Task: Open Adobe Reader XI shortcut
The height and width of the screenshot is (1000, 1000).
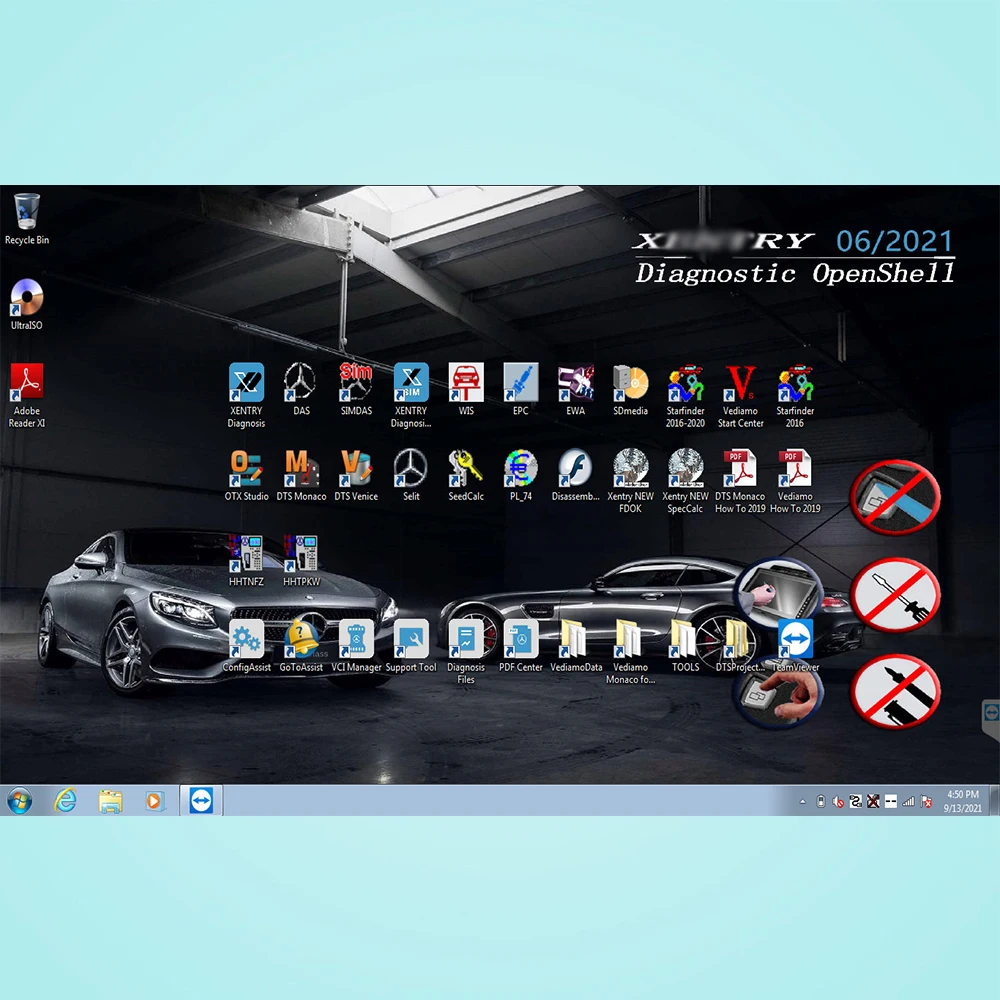Action: 27,395
